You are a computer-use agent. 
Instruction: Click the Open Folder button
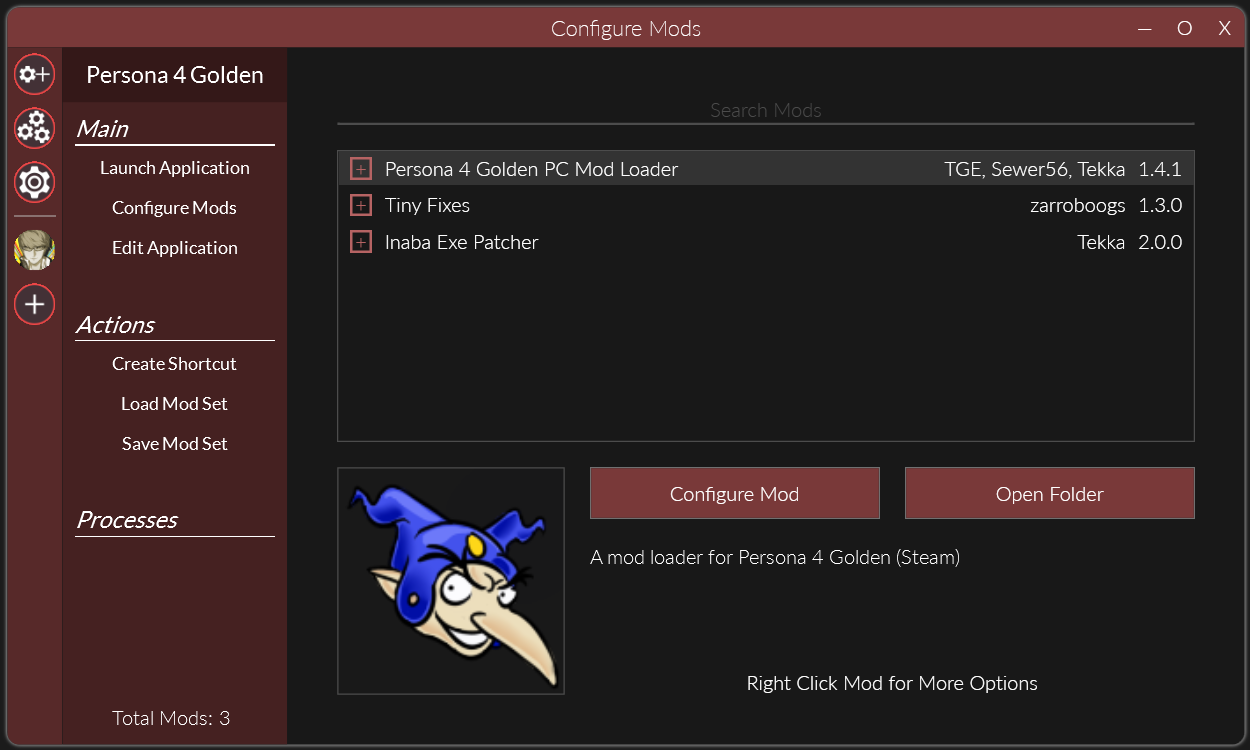click(x=1050, y=493)
